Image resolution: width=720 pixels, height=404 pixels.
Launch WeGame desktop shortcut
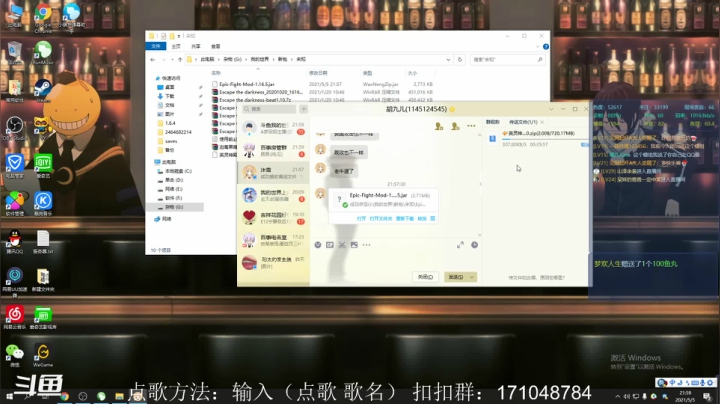point(43,355)
